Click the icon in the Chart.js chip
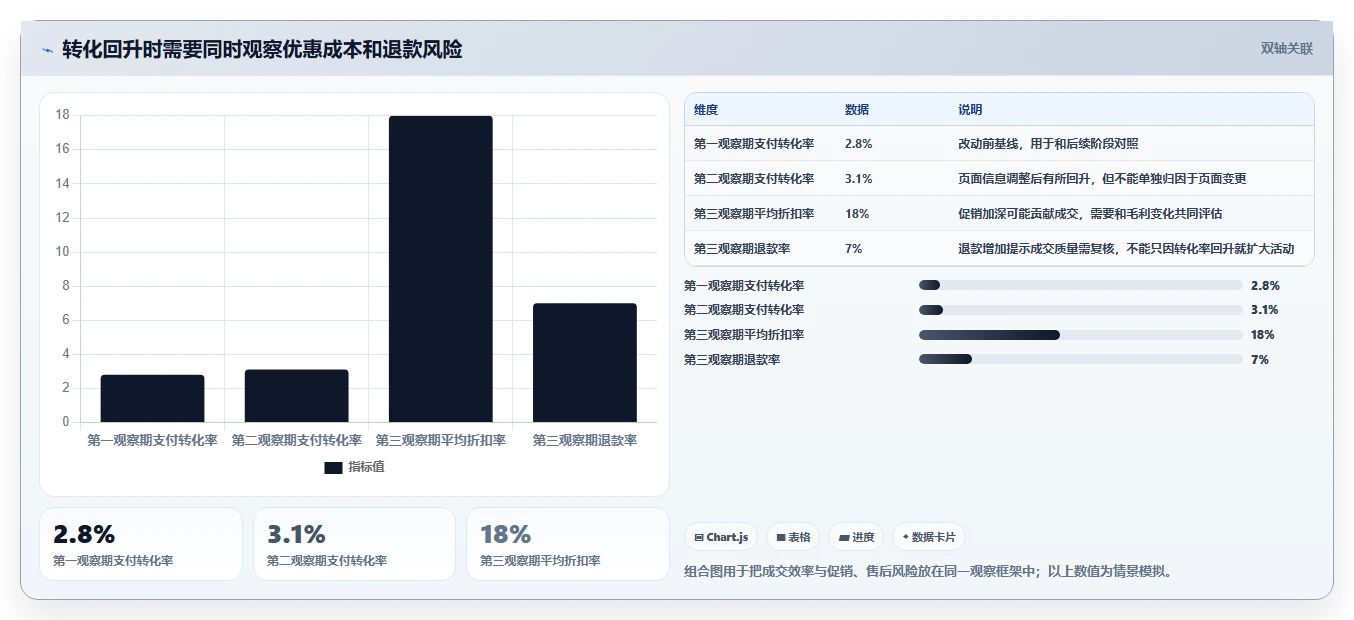This screenshot has width=1354, height=620. pos(698,538)
